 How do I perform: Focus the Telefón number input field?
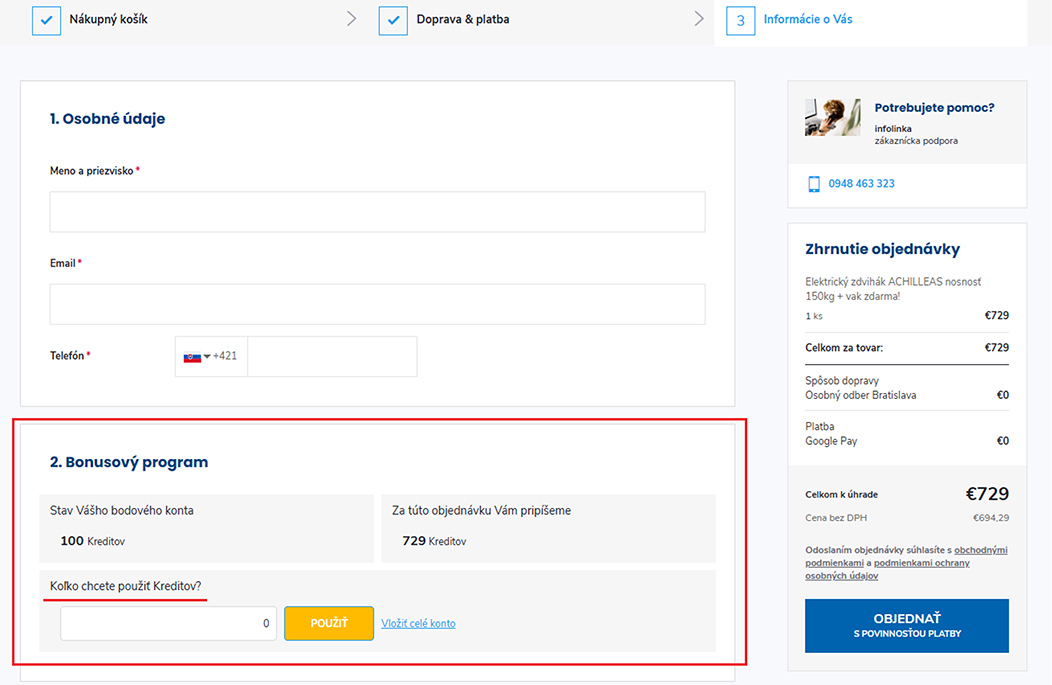click(332, 356)
